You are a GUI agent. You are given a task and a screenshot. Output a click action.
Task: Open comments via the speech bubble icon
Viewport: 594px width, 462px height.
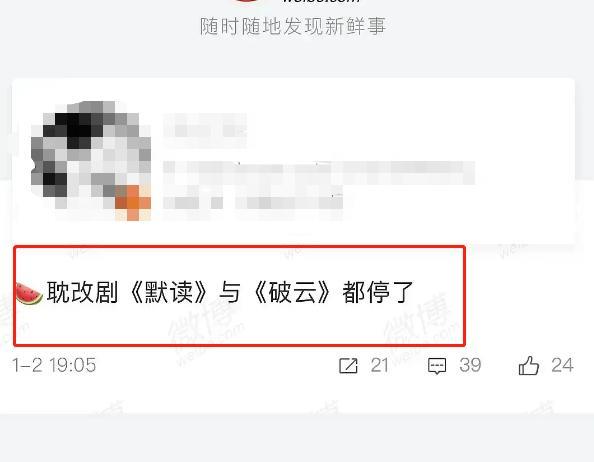point(437,366)
